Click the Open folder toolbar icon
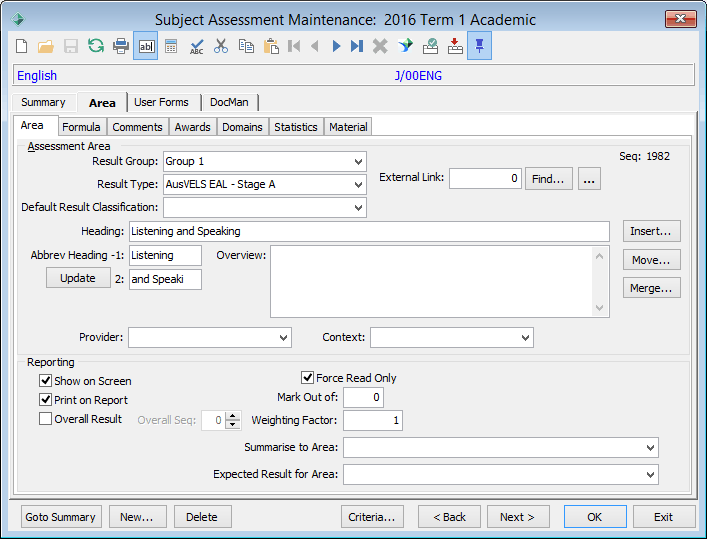Image resolution: width=707 pixels, height=539 pixels. click(x=46, y=46)
